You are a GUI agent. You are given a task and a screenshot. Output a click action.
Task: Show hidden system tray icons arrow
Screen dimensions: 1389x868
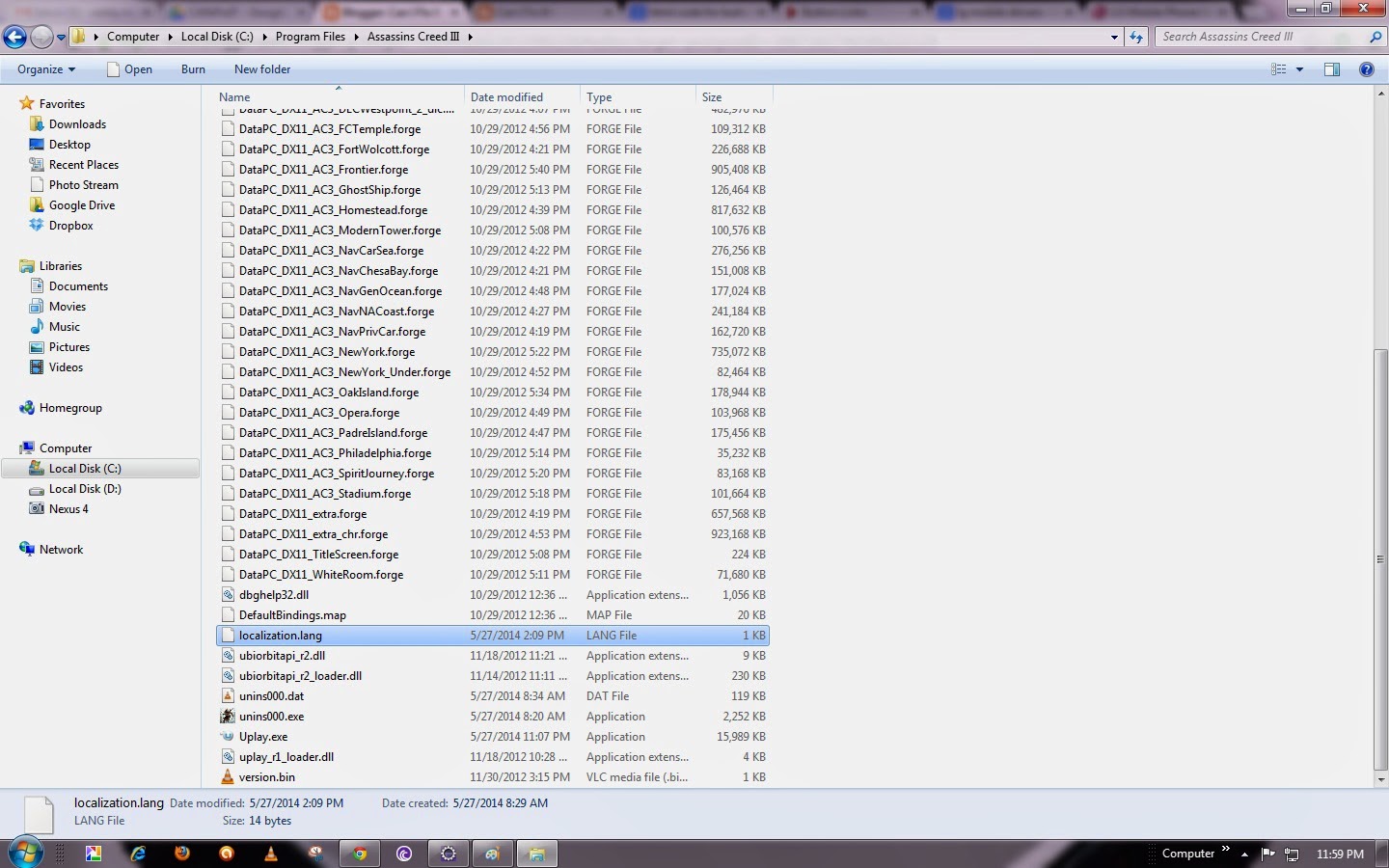tap(1244, 854)
